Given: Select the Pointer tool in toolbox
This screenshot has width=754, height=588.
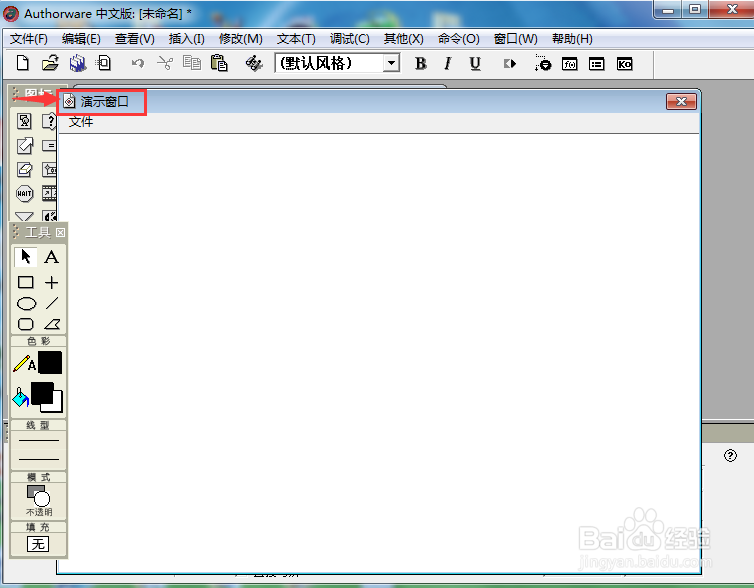Looking at the screenshot, I should (x=26, y=257).
